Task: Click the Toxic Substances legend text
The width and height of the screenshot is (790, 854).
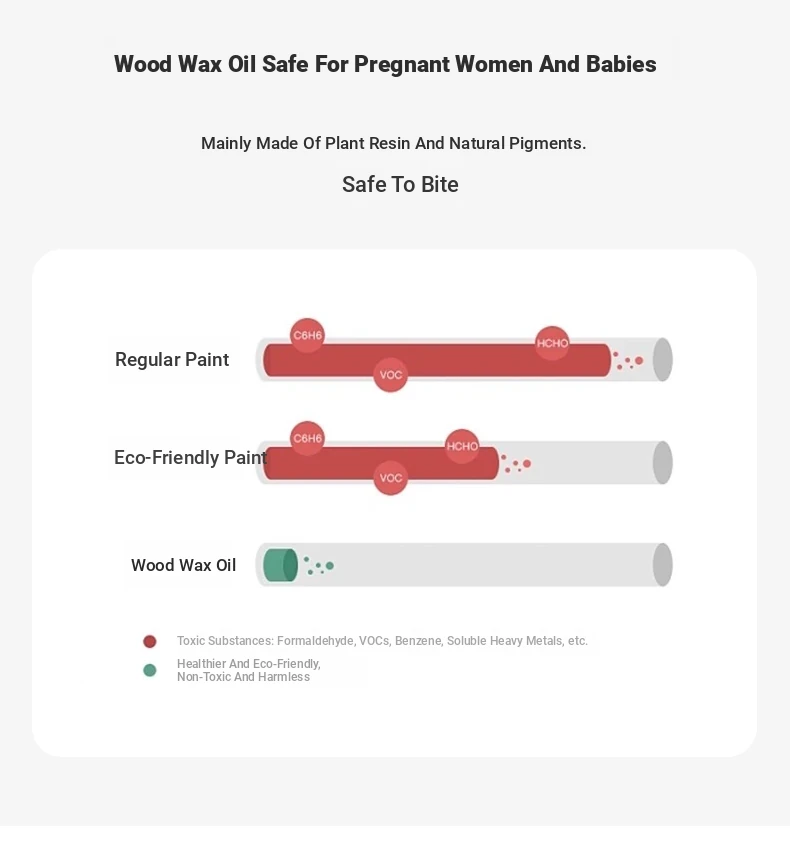Action: pyautogui.click(x=382, y=641)
